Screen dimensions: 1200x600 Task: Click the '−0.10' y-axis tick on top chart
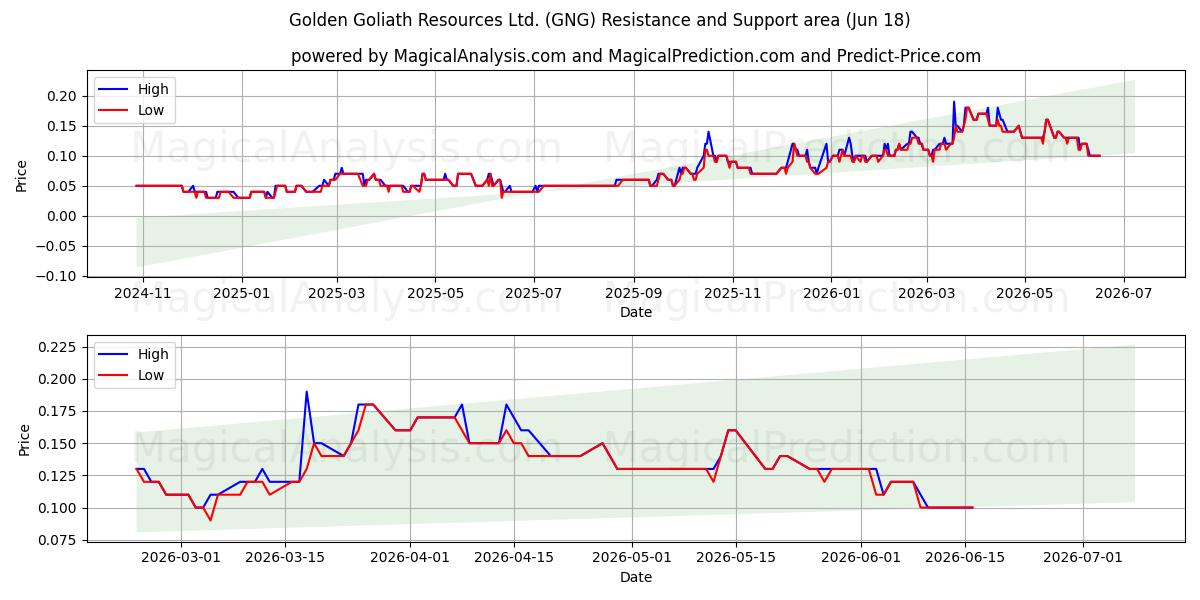[57, 276]
